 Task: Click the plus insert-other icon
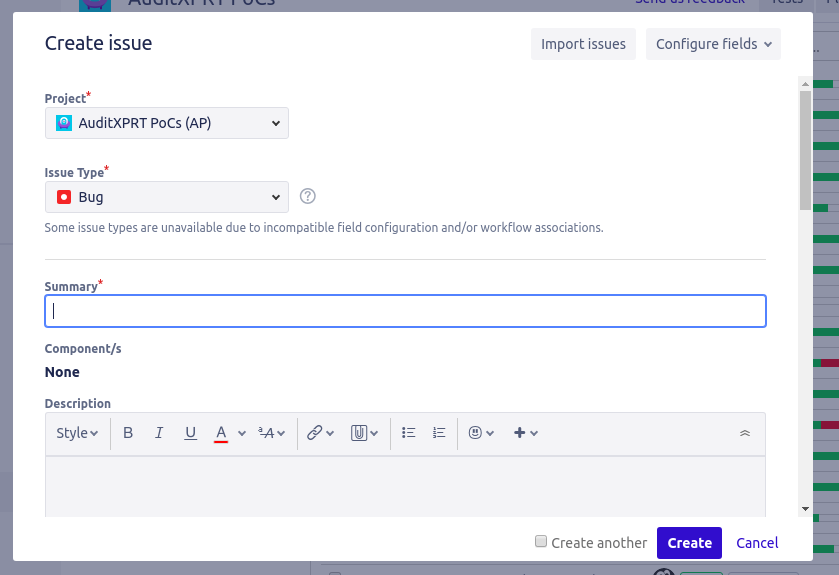click(520, 433)
